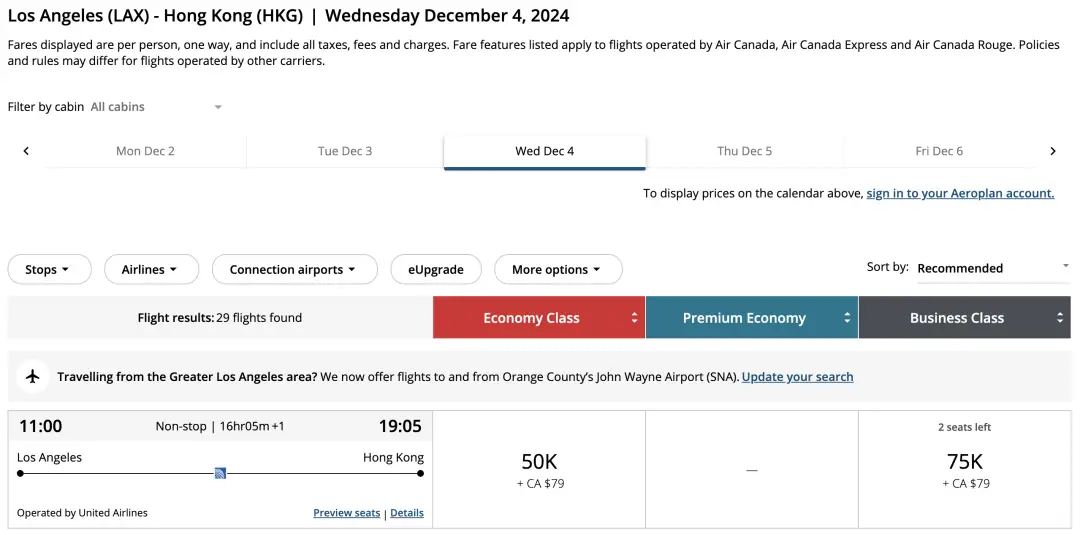
Task: Select the Tue Dec 3 date tab
Action: click(345, 151)
